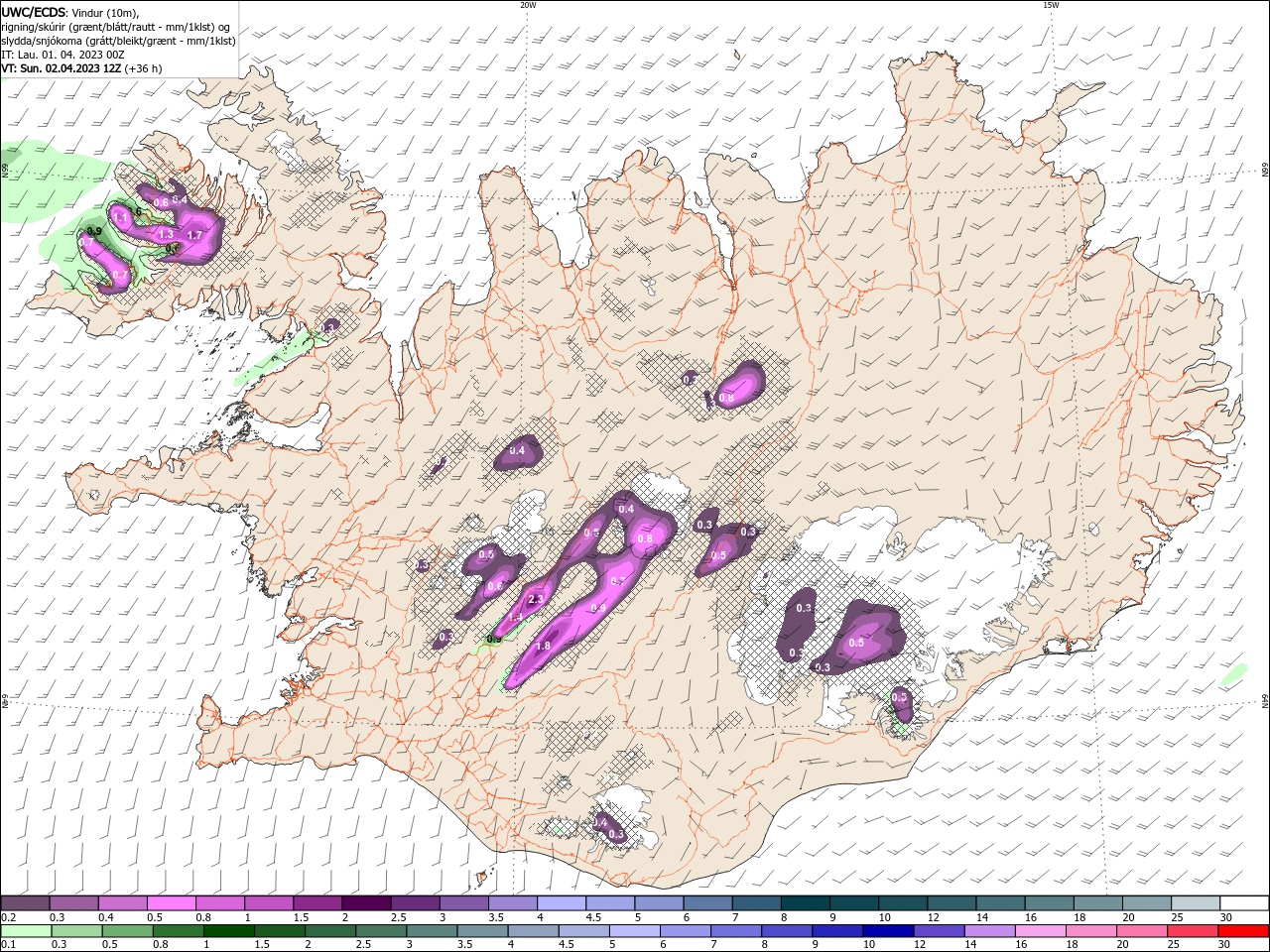Select the 5 swatch in the upper legend row
The image size is (1270, 952).
pyautogui.click(x=659, y=903)
